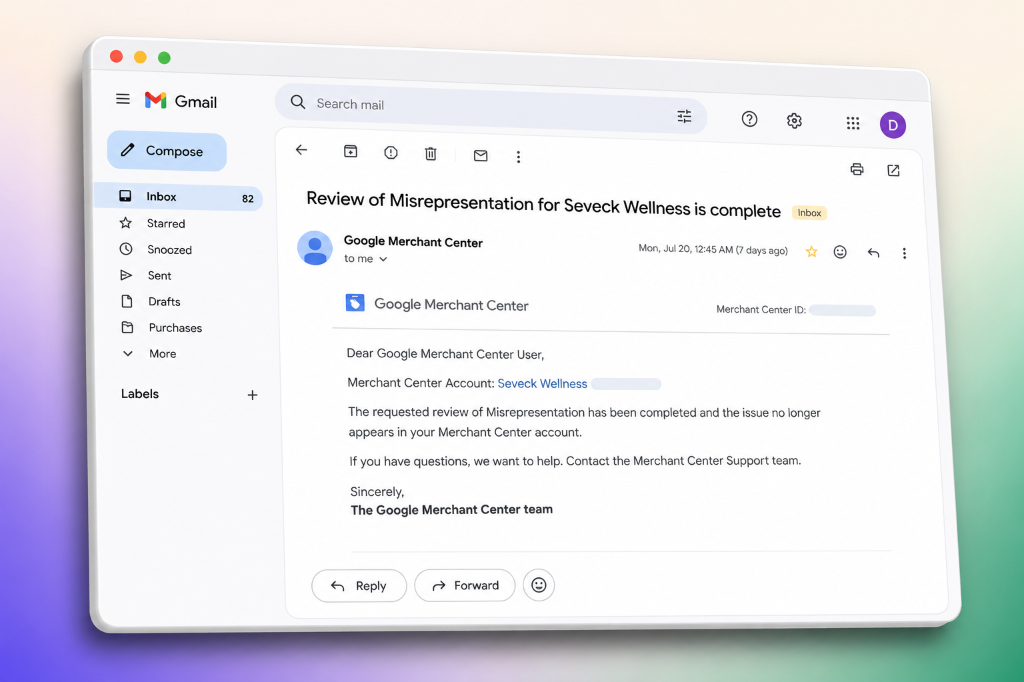1024x682 pixels.
Task: Report this email as spam
Action: [391, 153]
